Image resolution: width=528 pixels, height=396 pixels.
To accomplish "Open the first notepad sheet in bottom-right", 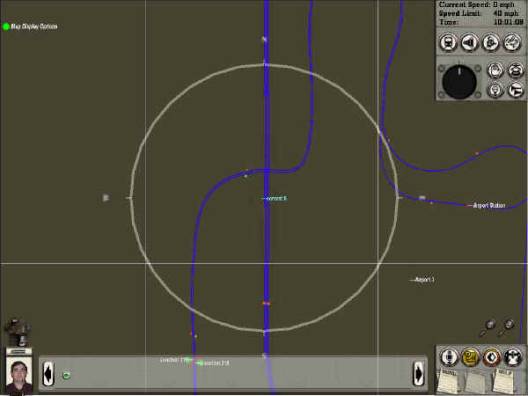I will pos(450,381).
